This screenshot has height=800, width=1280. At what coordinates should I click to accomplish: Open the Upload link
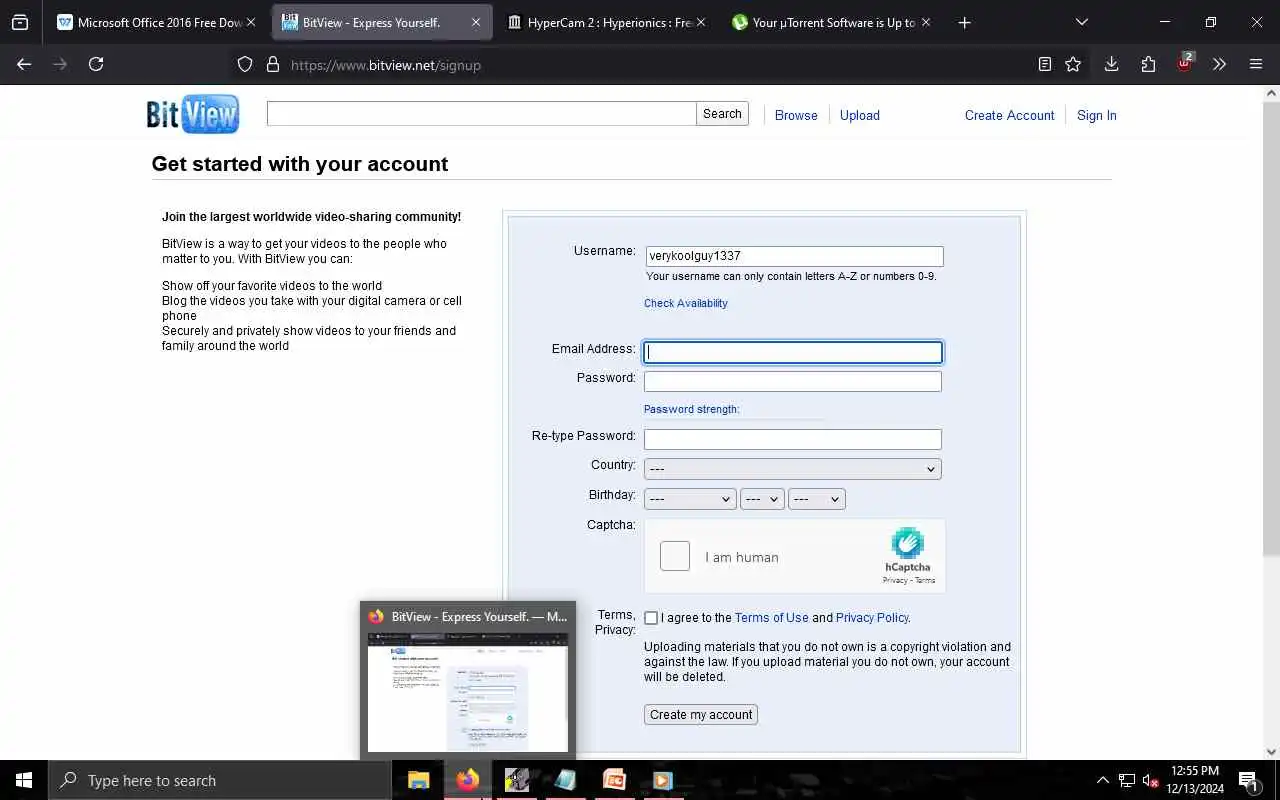click(x=860, y=115)
